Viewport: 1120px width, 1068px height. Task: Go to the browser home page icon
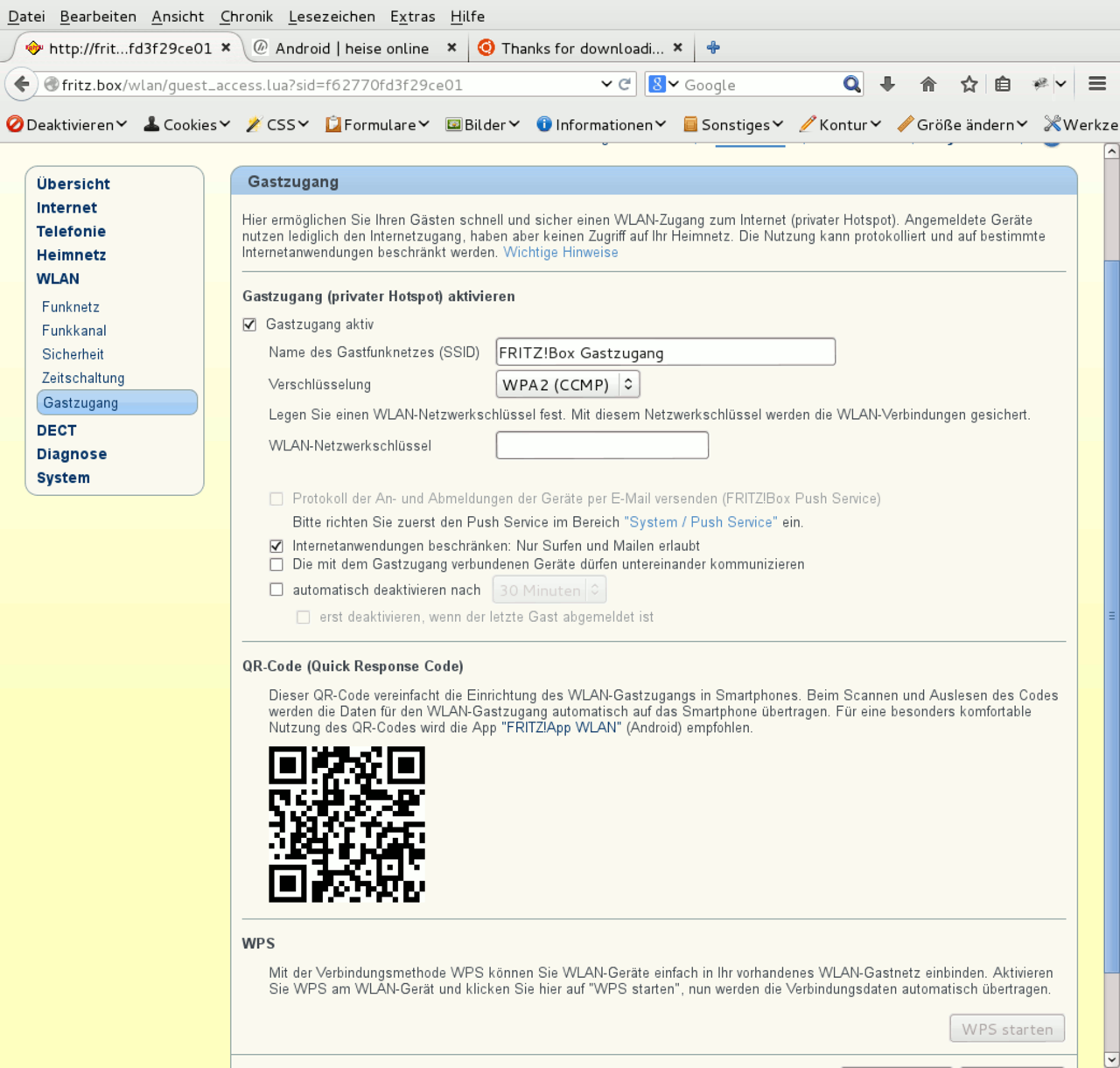pyautogui.click(x=928, y=84)
